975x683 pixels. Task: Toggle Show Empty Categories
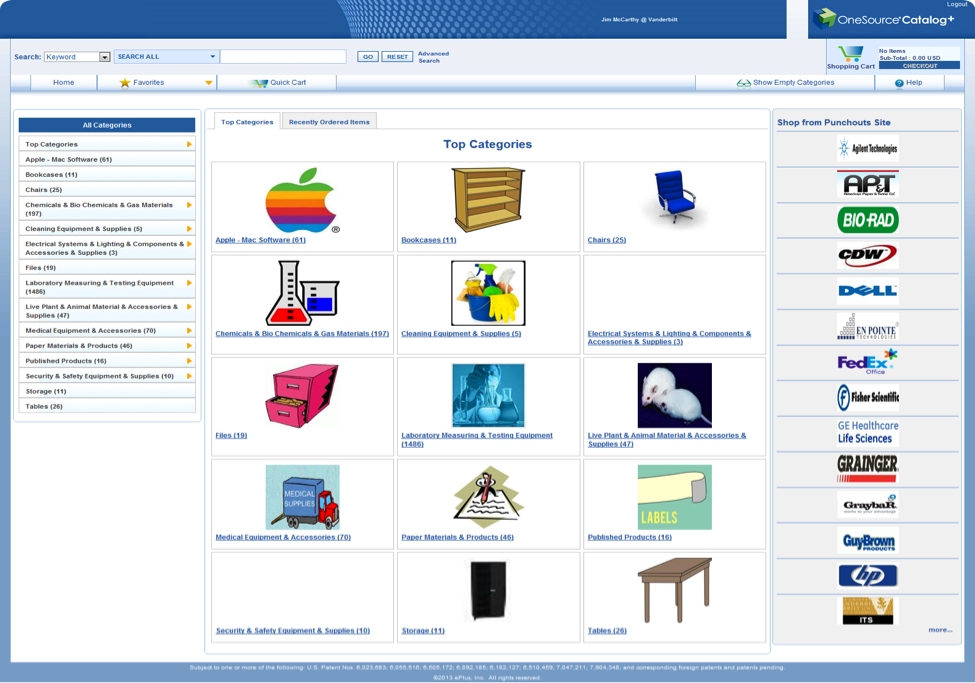pos(785,83)
